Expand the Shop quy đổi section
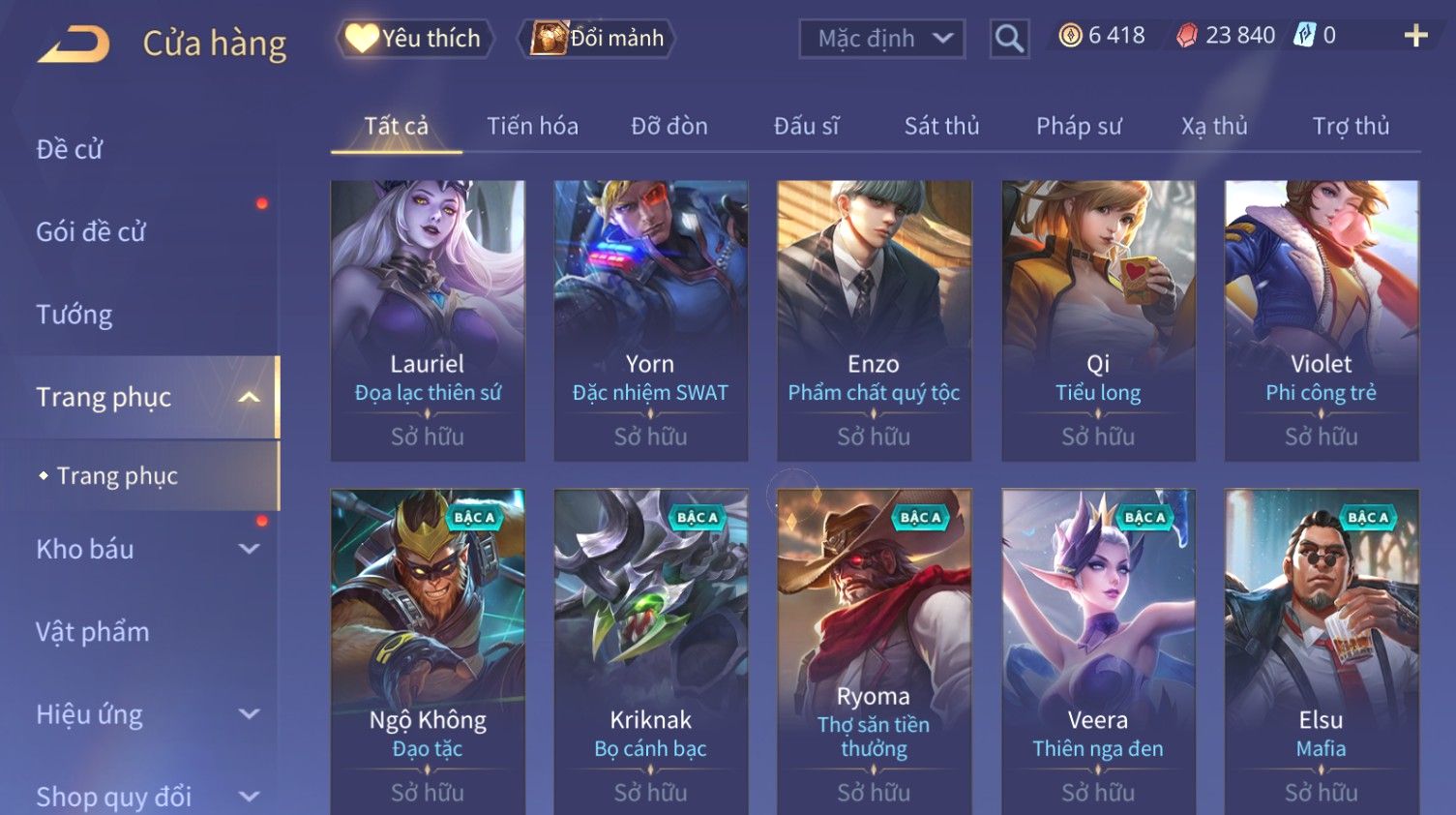Viewport: 1456px width, 815px height. pos(249,797)
